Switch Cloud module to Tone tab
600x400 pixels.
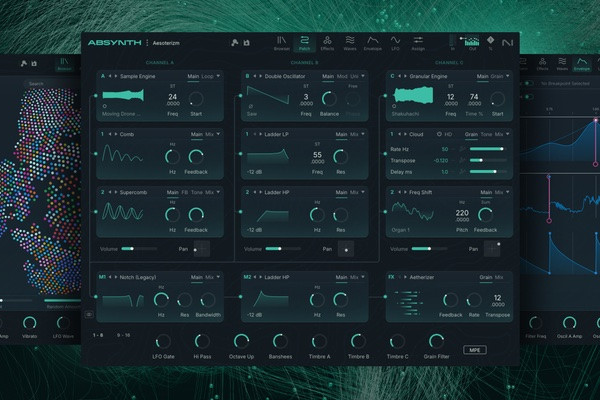tap(486, 134)
